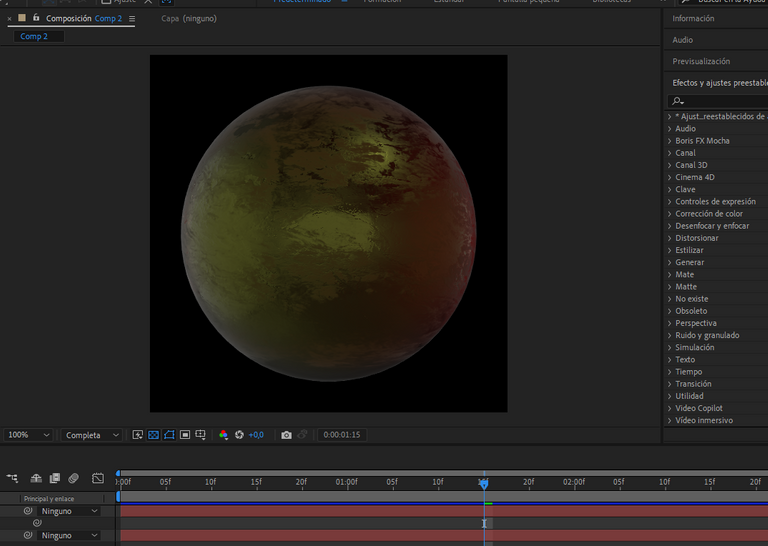Click the effects search field

click(718, 101)
